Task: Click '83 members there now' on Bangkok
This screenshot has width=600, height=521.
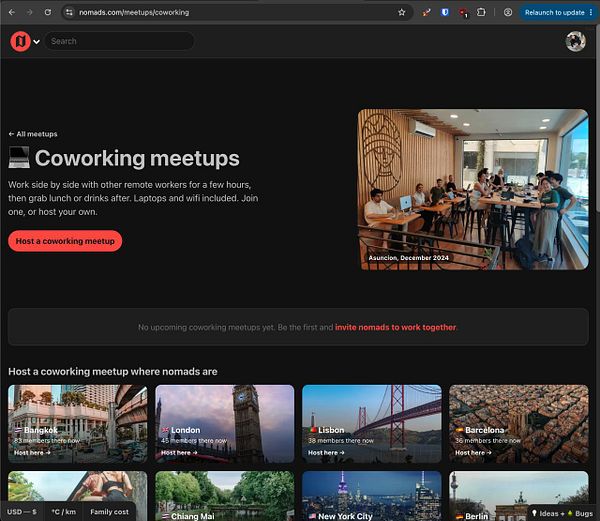Action: tap(47, 441)
